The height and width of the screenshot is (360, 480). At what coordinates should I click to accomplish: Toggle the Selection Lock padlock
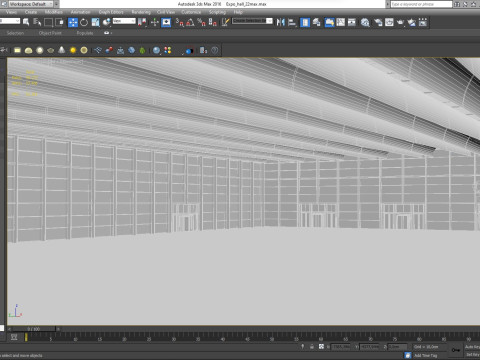coord(312,347)
